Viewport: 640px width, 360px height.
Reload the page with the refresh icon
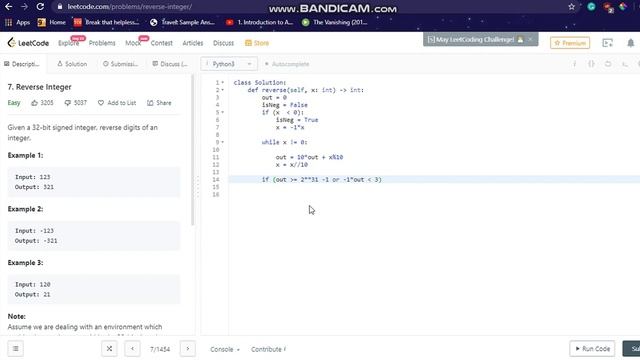point(40,7)
